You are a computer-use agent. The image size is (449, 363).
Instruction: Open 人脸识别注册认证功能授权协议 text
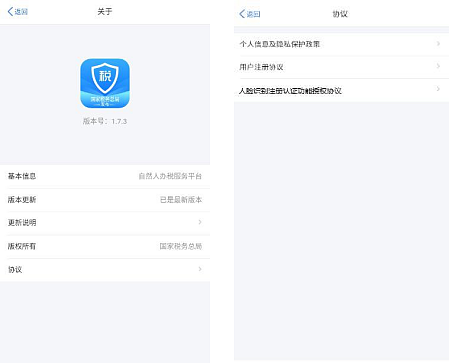coord(290,91)
